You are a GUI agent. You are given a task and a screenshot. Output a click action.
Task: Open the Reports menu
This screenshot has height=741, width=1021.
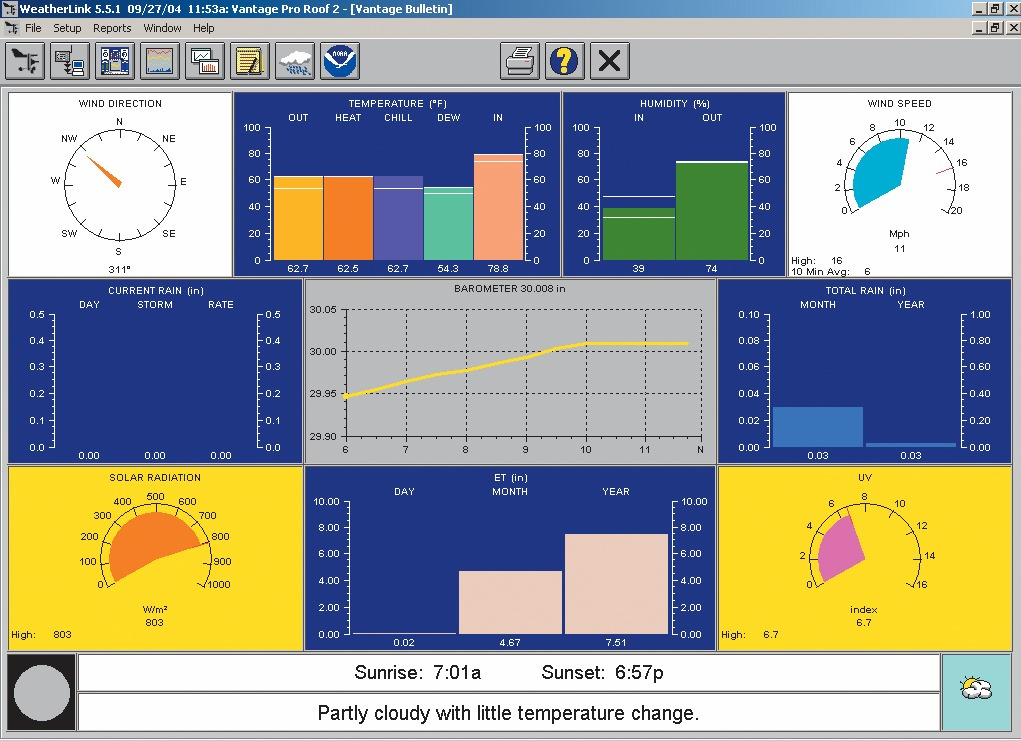tap(112, 28)
